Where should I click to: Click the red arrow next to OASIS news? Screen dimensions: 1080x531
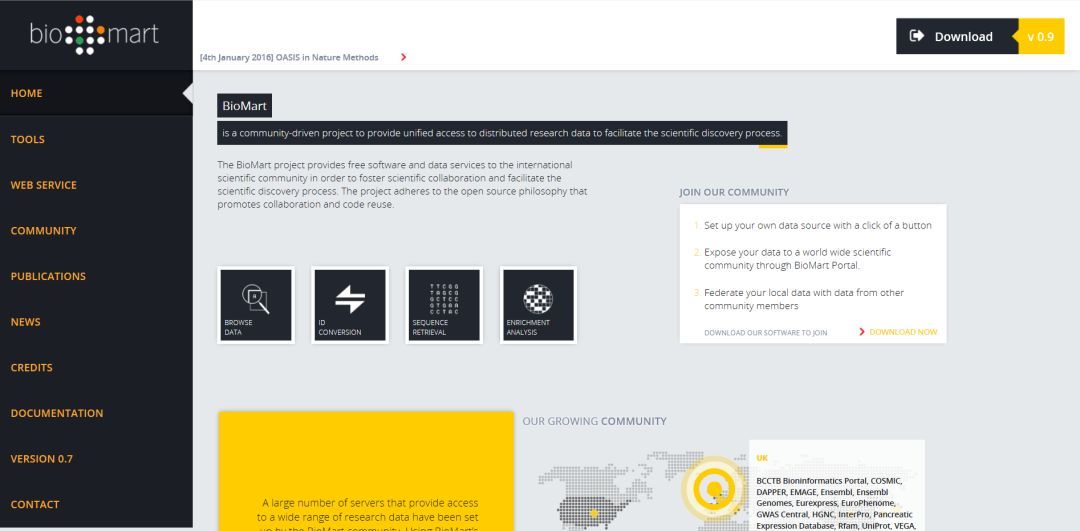[404, 57]
